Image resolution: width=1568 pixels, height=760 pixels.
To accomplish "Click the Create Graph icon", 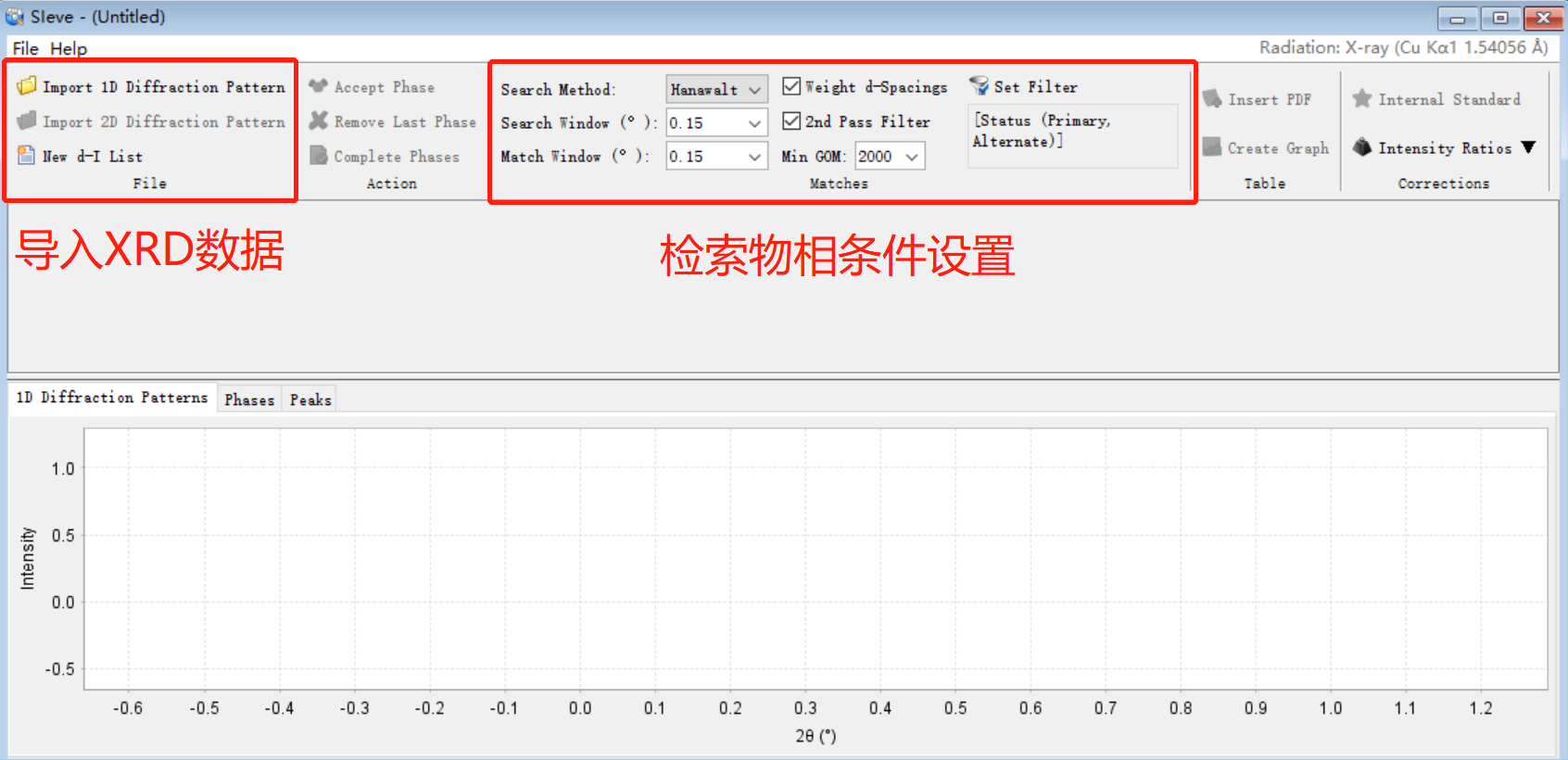I will coord(1212,147).
